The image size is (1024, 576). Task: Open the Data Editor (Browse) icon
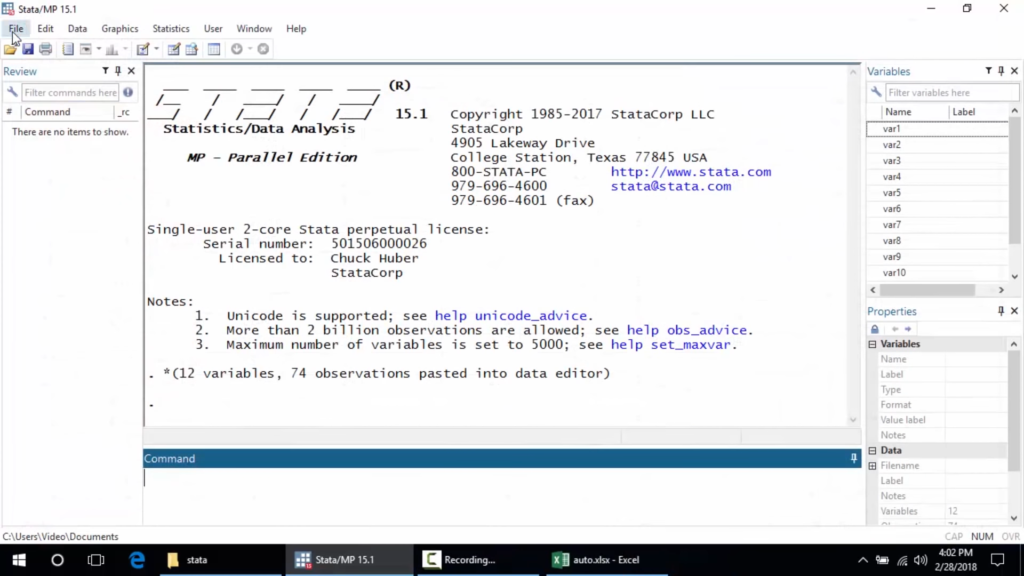pyautogui.click(x=191, y=49)
